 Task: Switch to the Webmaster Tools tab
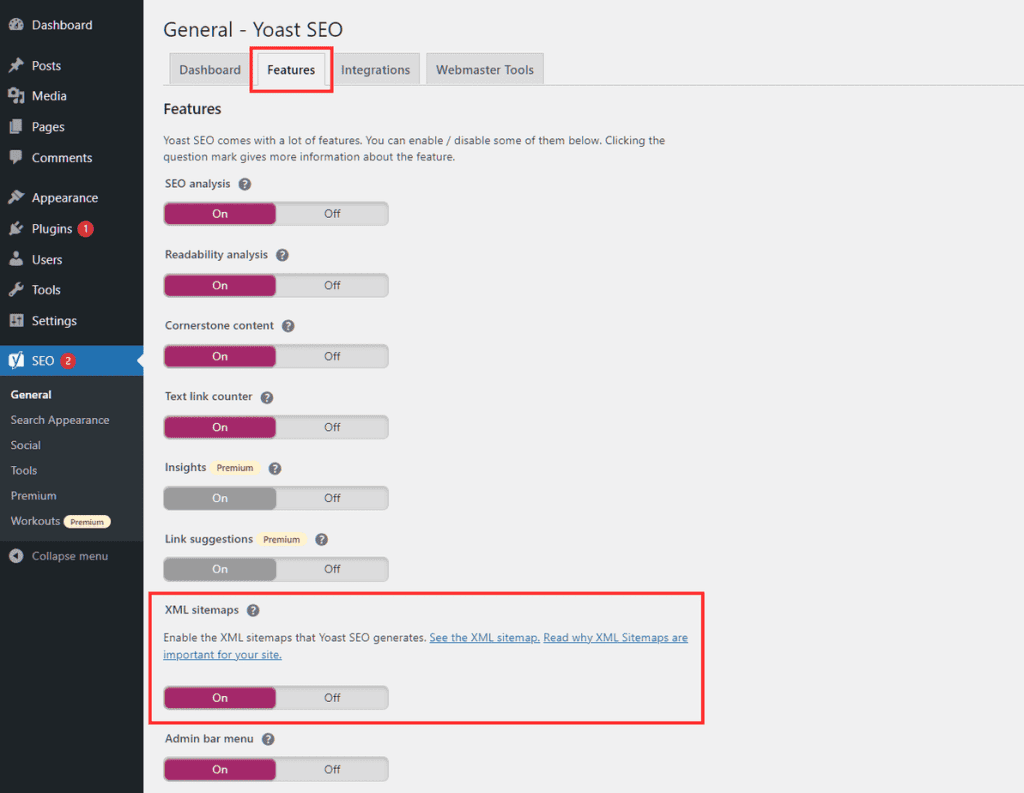(485, 69)
